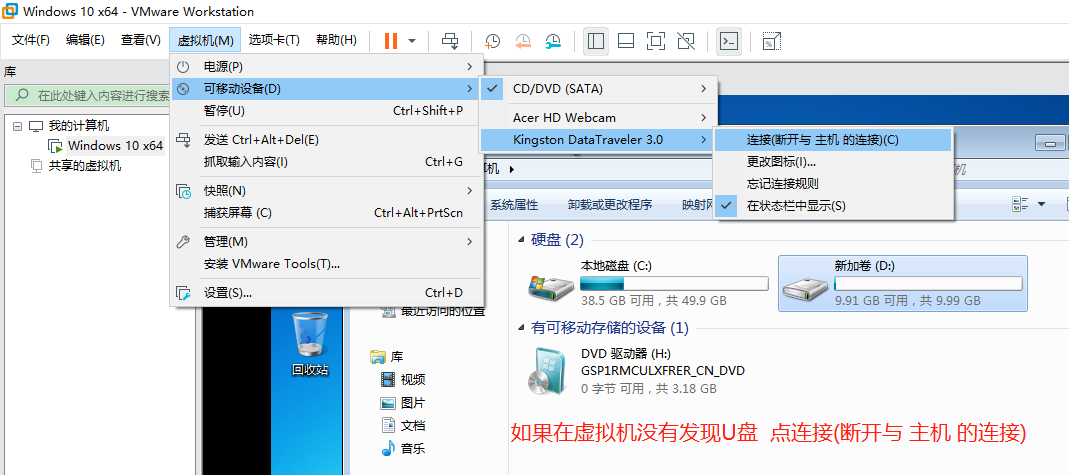The height and width of the screenshot is (475, 1069).
Task: Click the orange Pause VM toolbar icon
Action: click(391, 41)
